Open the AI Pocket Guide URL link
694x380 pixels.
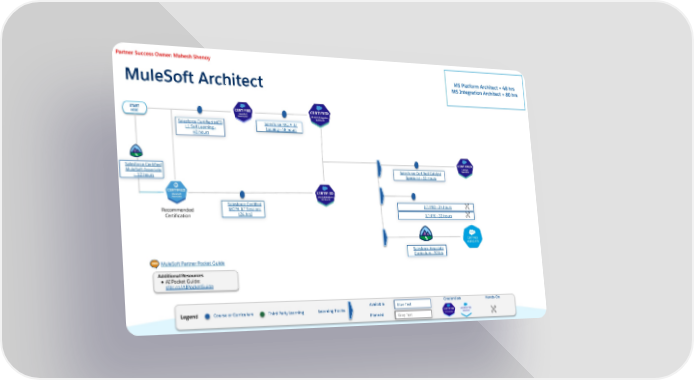point(189,287)
